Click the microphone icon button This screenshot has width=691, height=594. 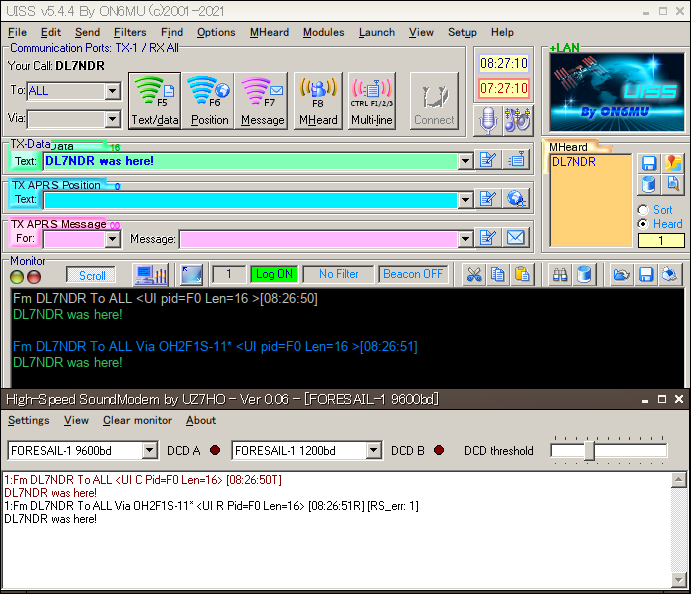[x=487, y=119]
